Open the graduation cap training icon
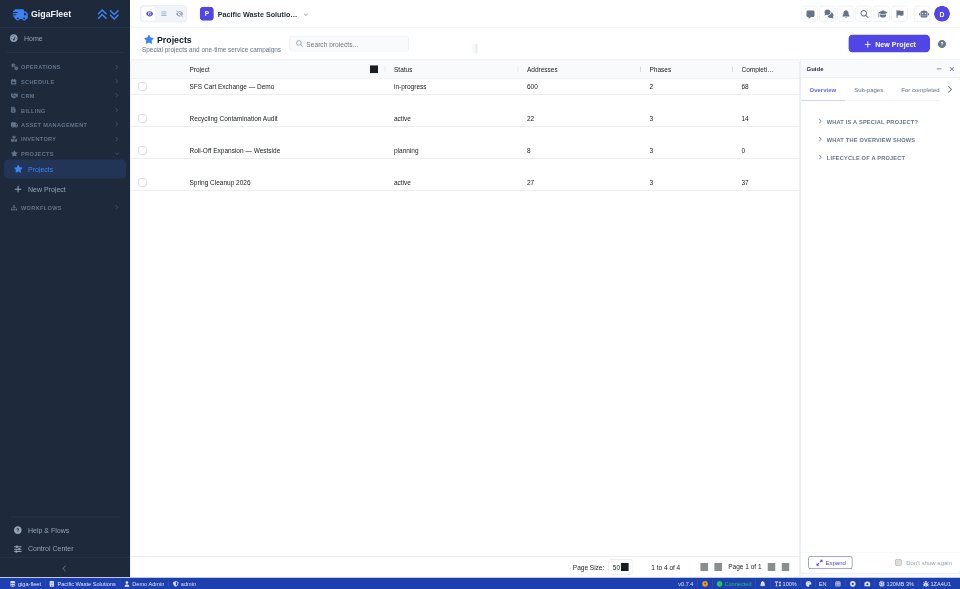The image size is (960, 589). point(882,14)
